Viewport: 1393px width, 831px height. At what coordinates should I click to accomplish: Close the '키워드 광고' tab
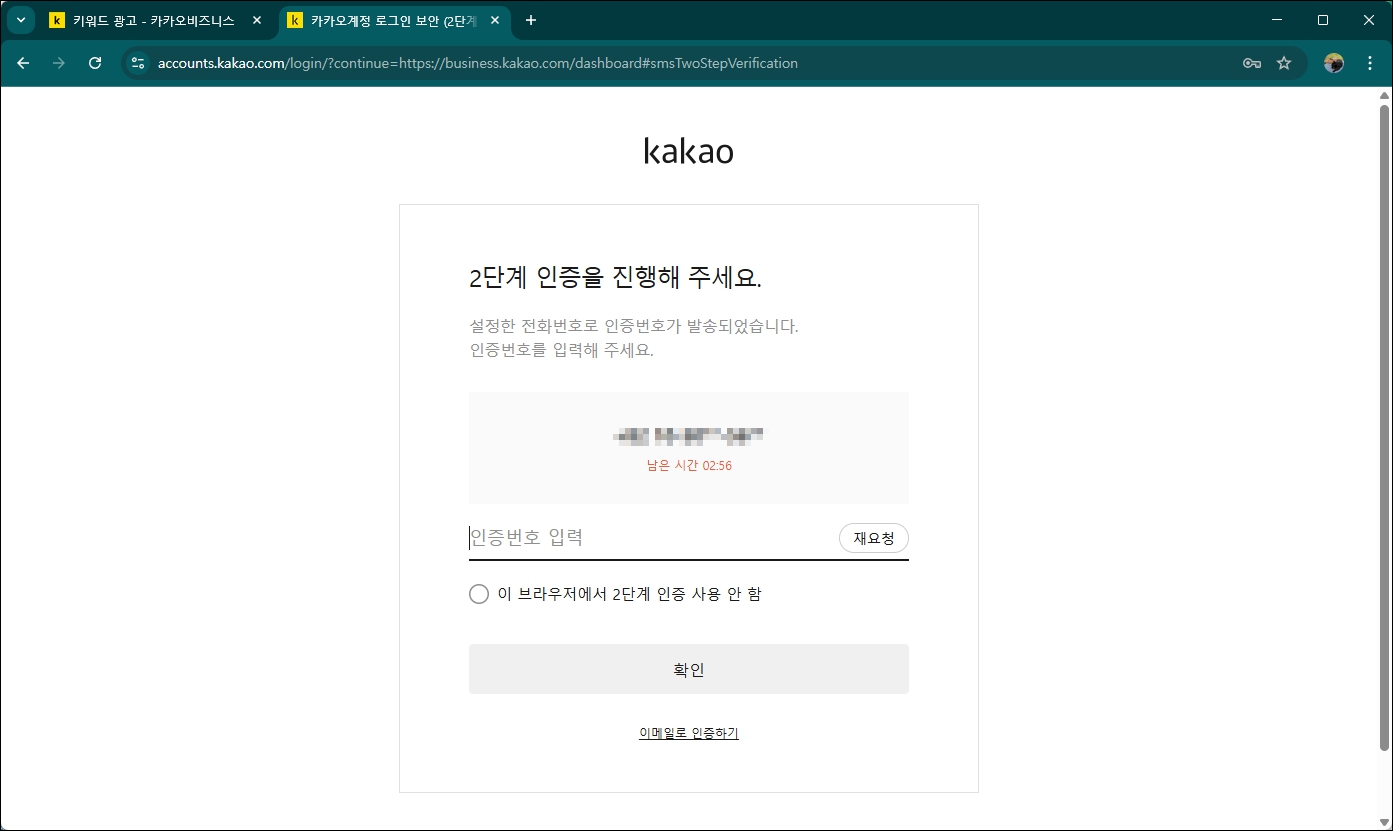click(x=258, y=20)
